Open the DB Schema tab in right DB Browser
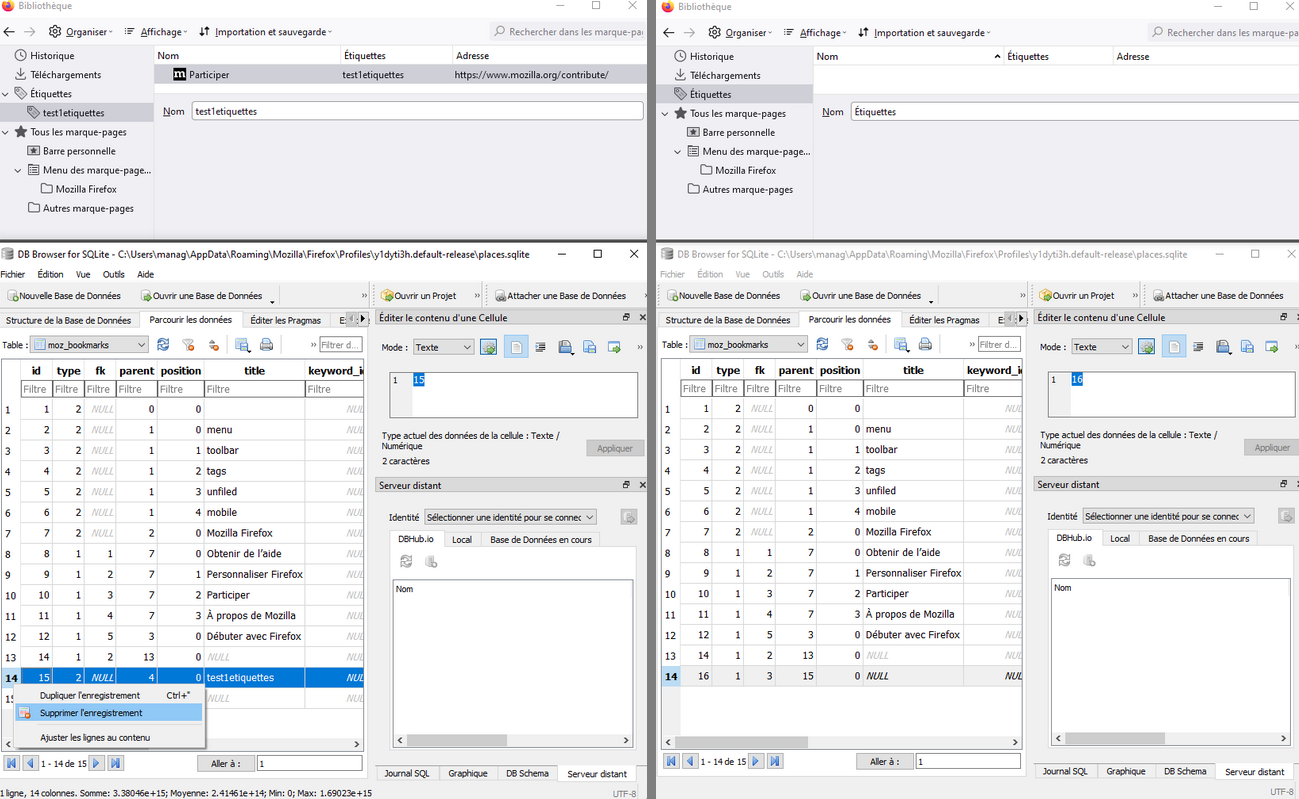The height and width of the screenshot is (799, 1299). pyautogui.click(x=1185, y=771)
